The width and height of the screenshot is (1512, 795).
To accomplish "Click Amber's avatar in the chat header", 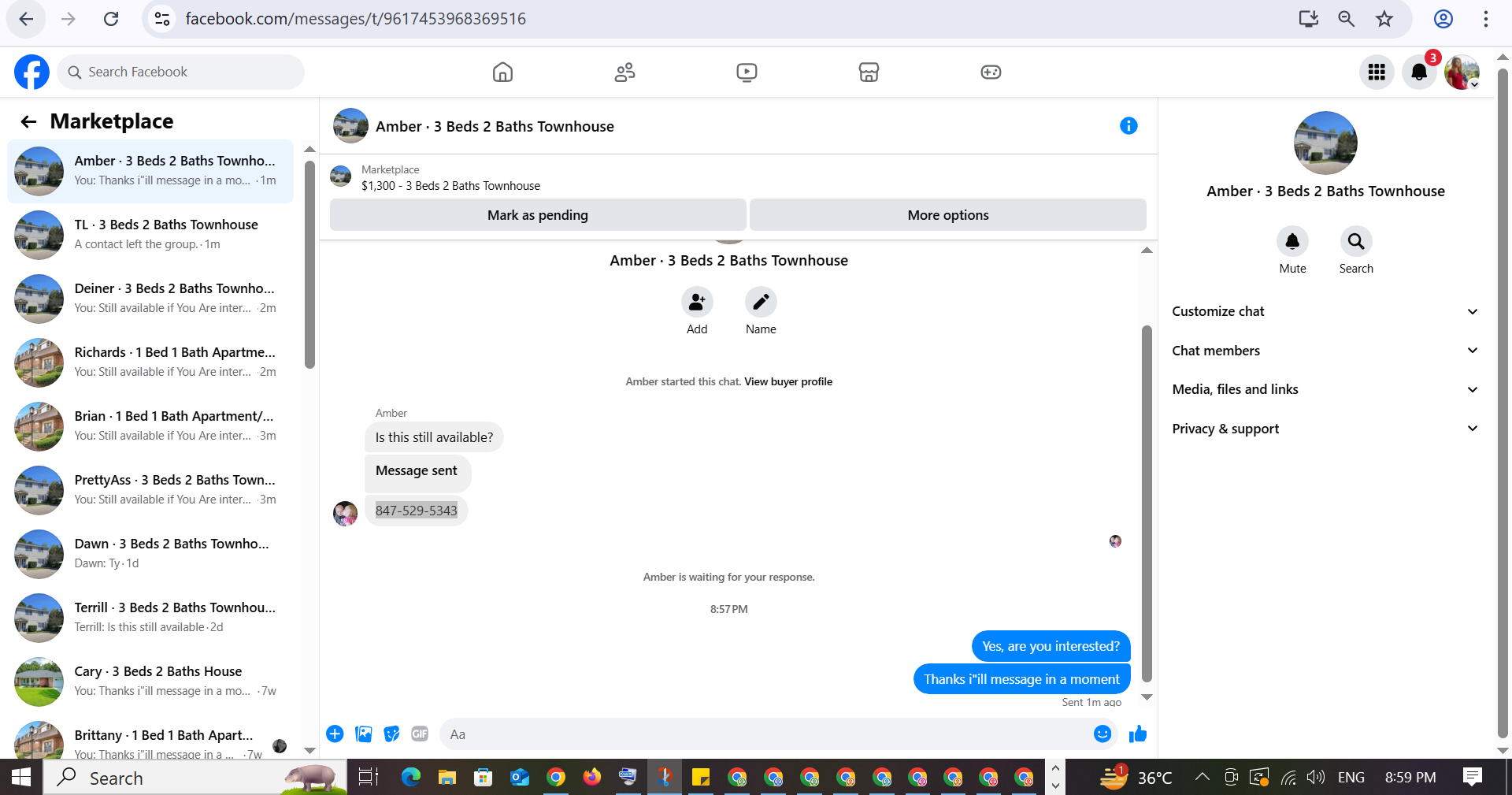I will pos(350,126).
